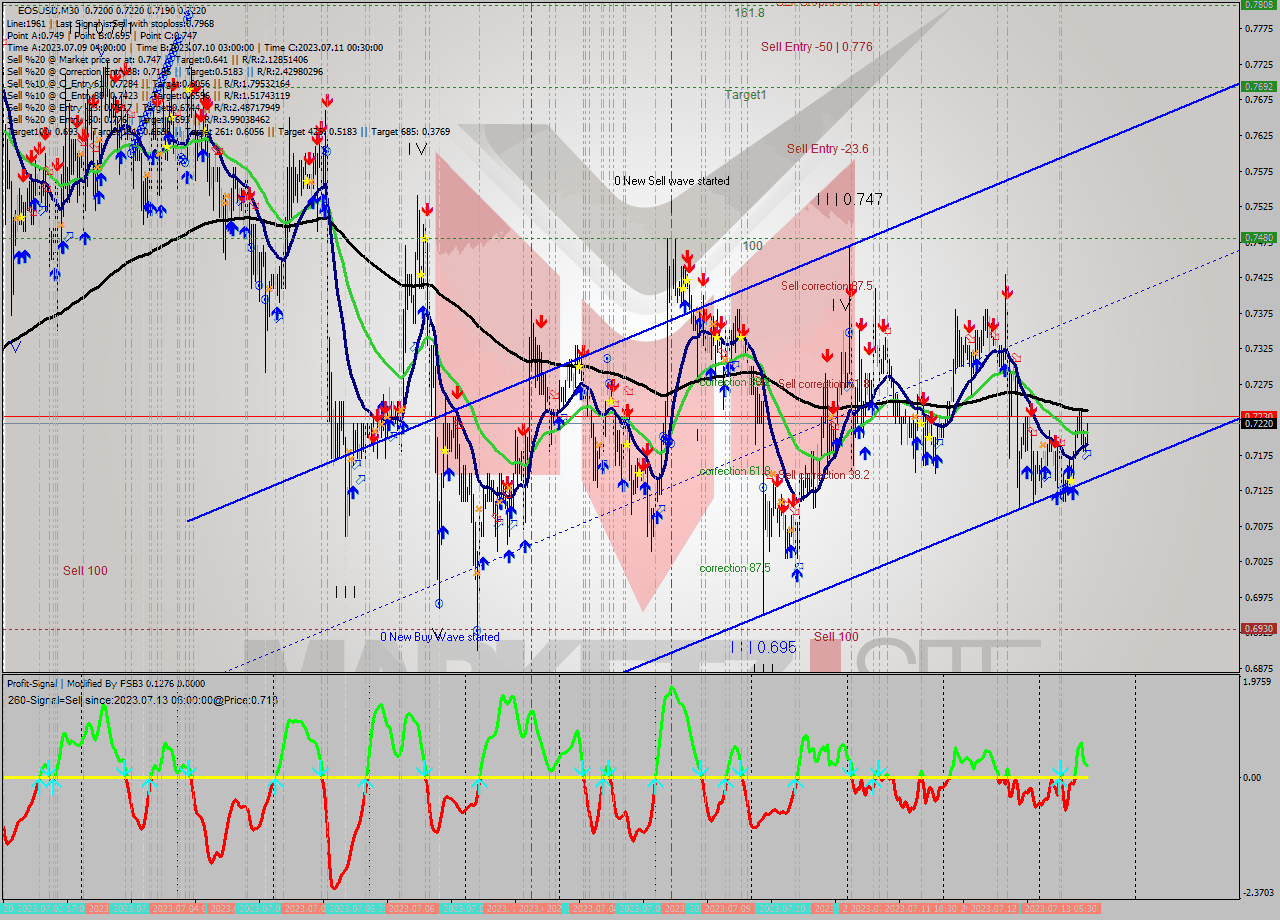Click the R/R:2.42980296 correction entry line
The width and height of the screenshot is (1280, 920).
click(x=165, y=72)
